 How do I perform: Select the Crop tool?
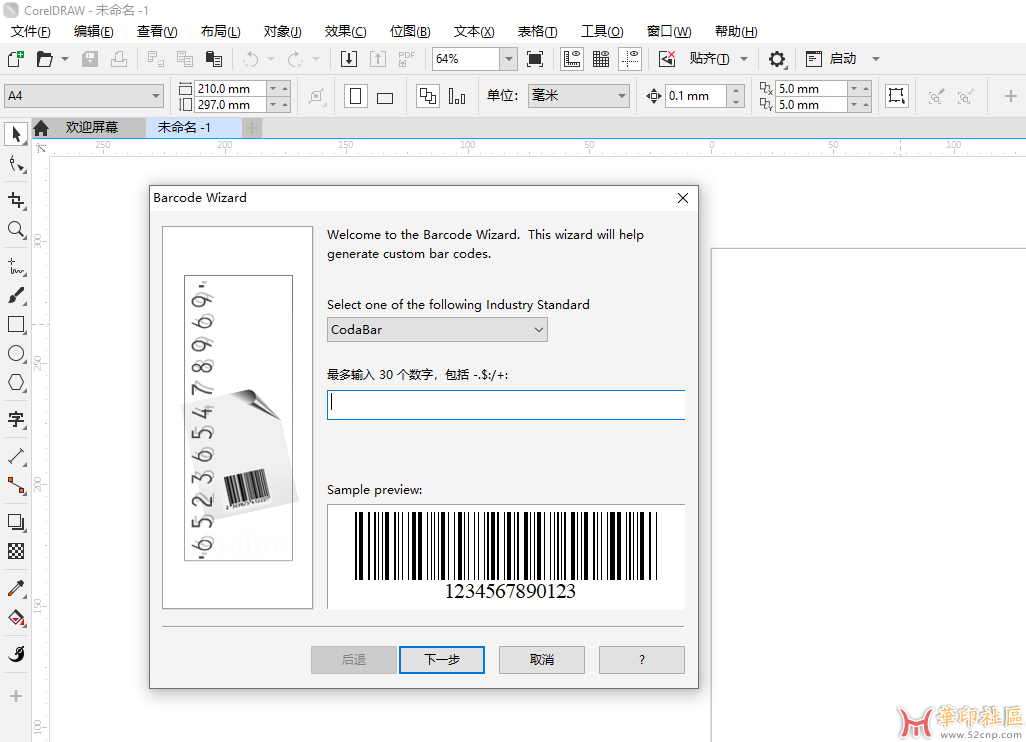click(16, 200)
